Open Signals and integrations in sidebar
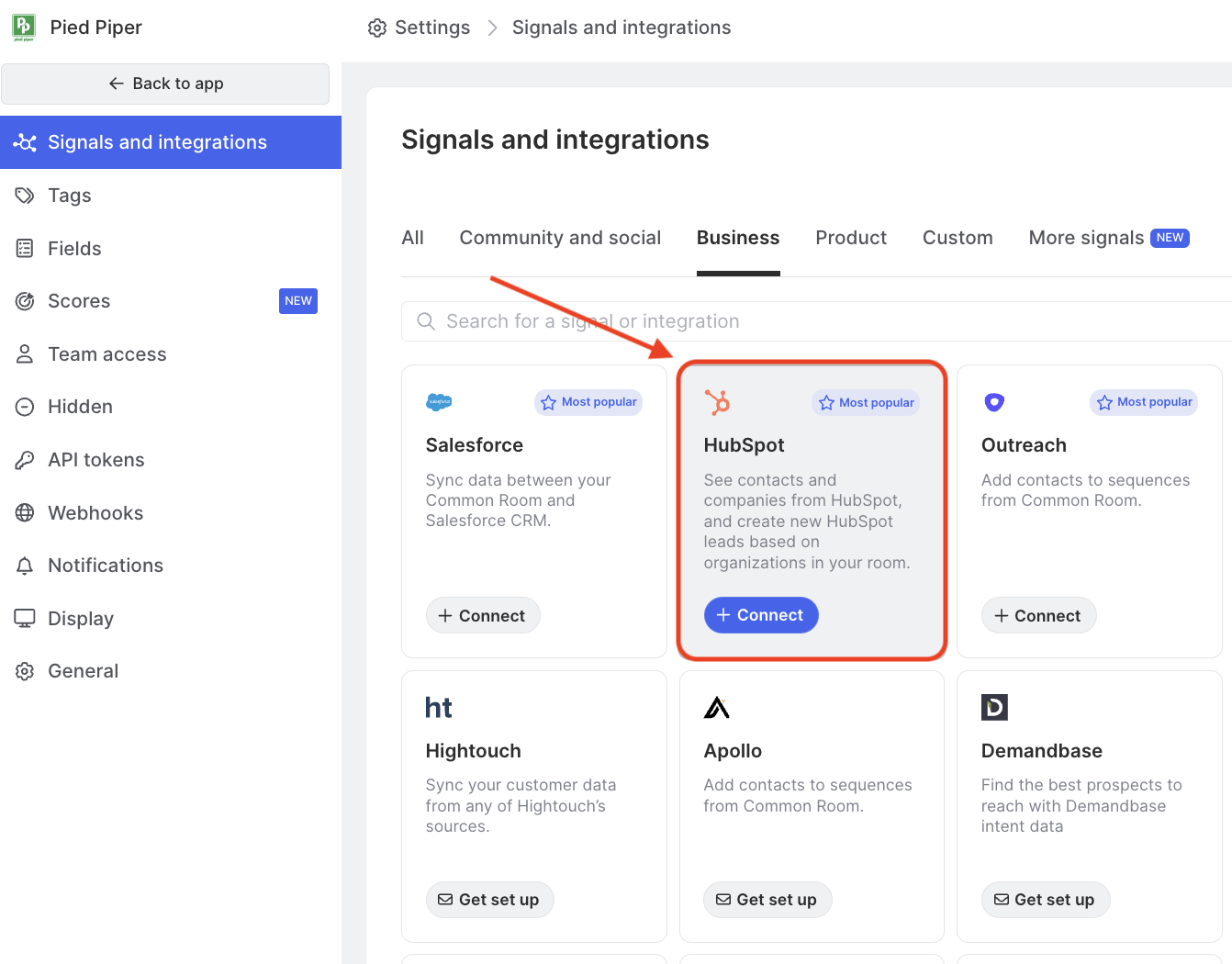 pyautogui.click(x=171, y=142)
